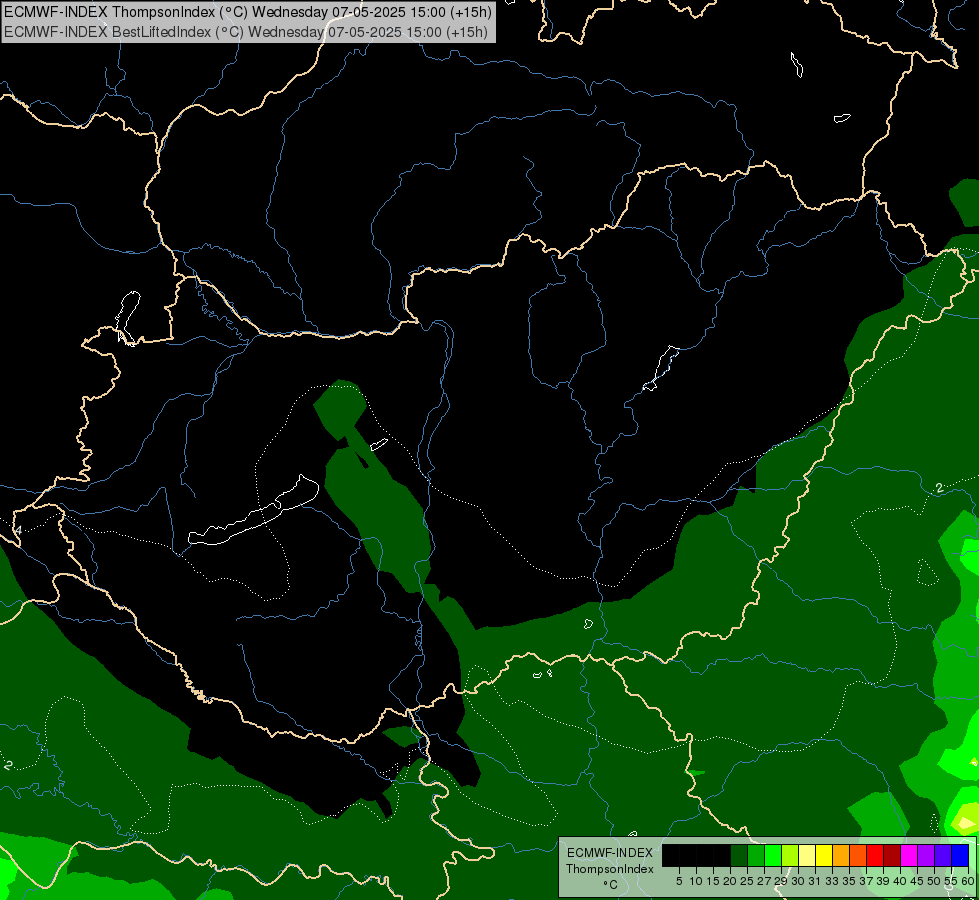Click legend scale value 30

click(x=798, y=881)
